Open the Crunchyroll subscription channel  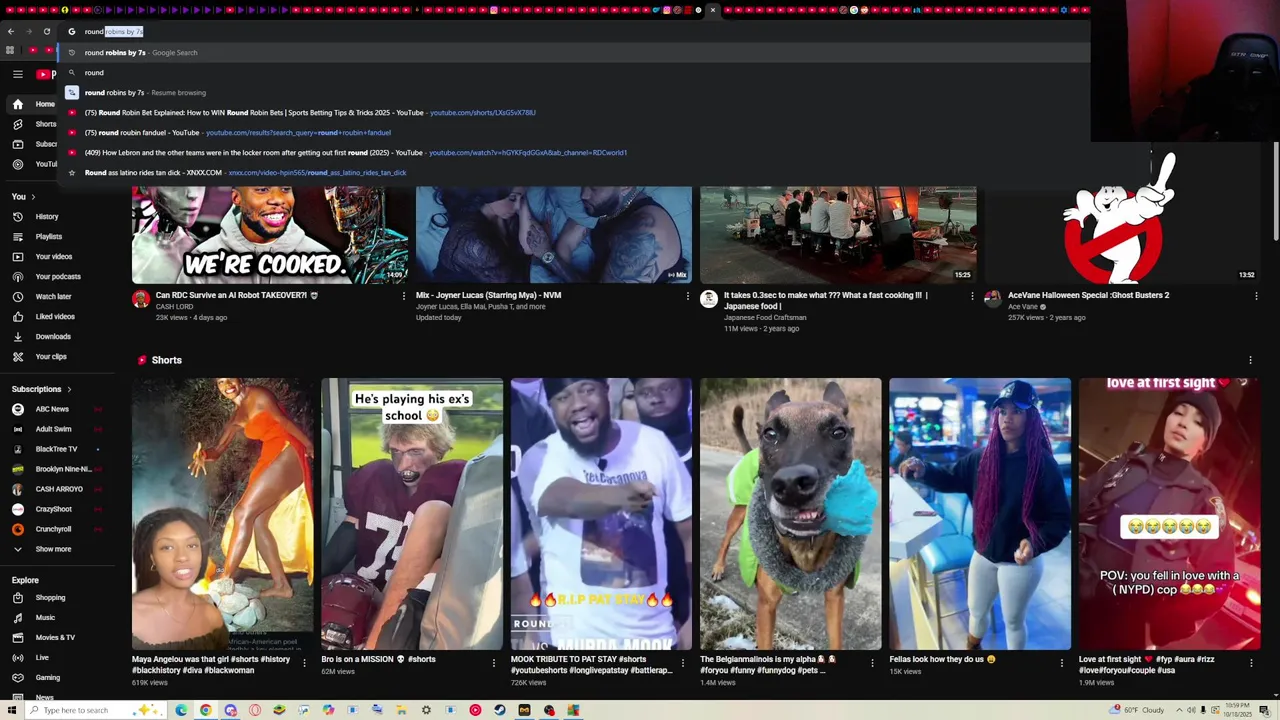coord(53,529)
